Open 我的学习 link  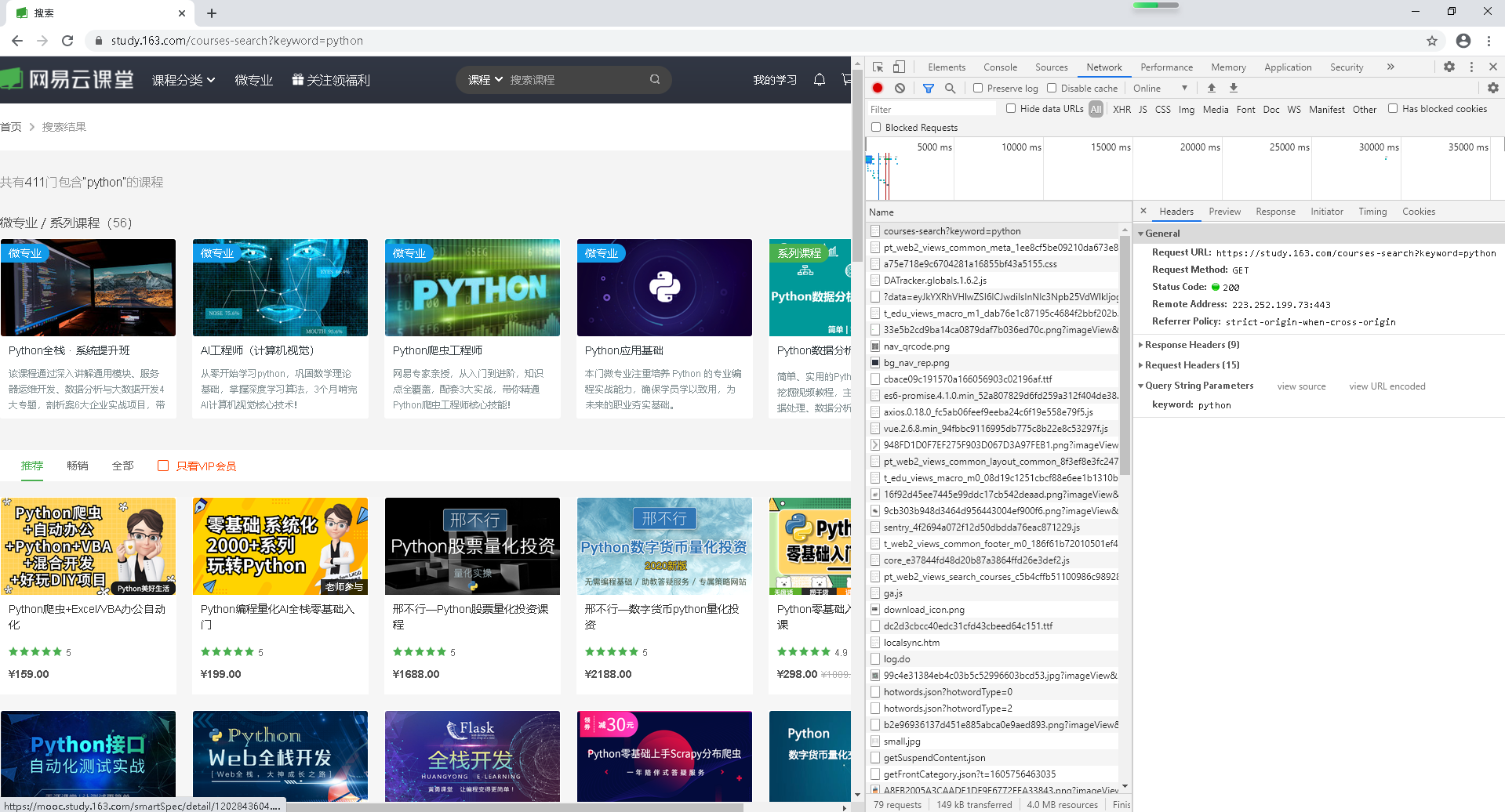775,80
